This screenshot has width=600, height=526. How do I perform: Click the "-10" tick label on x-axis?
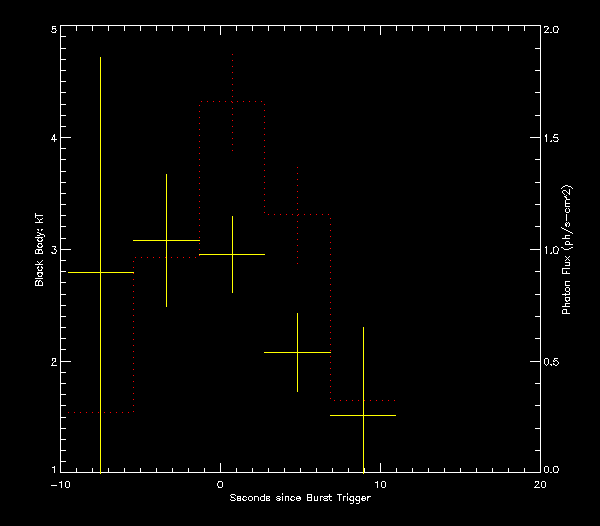(x=60, y=482)
